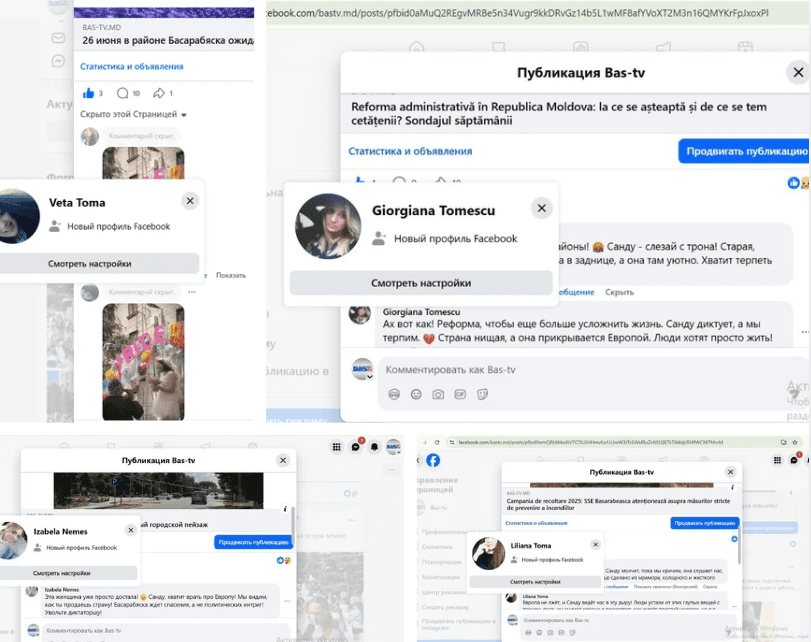Screen dimensions: 811x642
Task: Click Смотреть настройки on the Izabela Nemes card
Action: (x=68, y=573)
